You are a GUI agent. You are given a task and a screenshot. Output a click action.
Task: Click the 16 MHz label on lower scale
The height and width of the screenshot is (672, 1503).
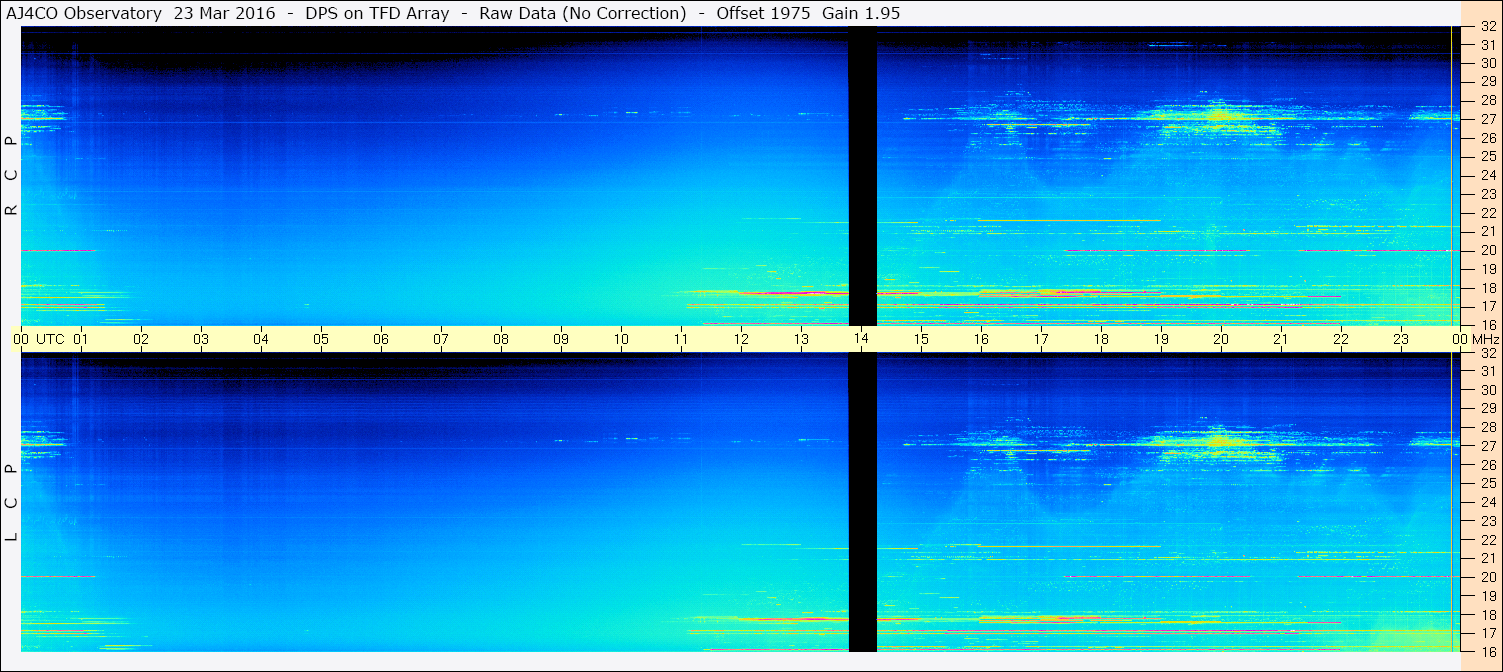pos(1488,650)
